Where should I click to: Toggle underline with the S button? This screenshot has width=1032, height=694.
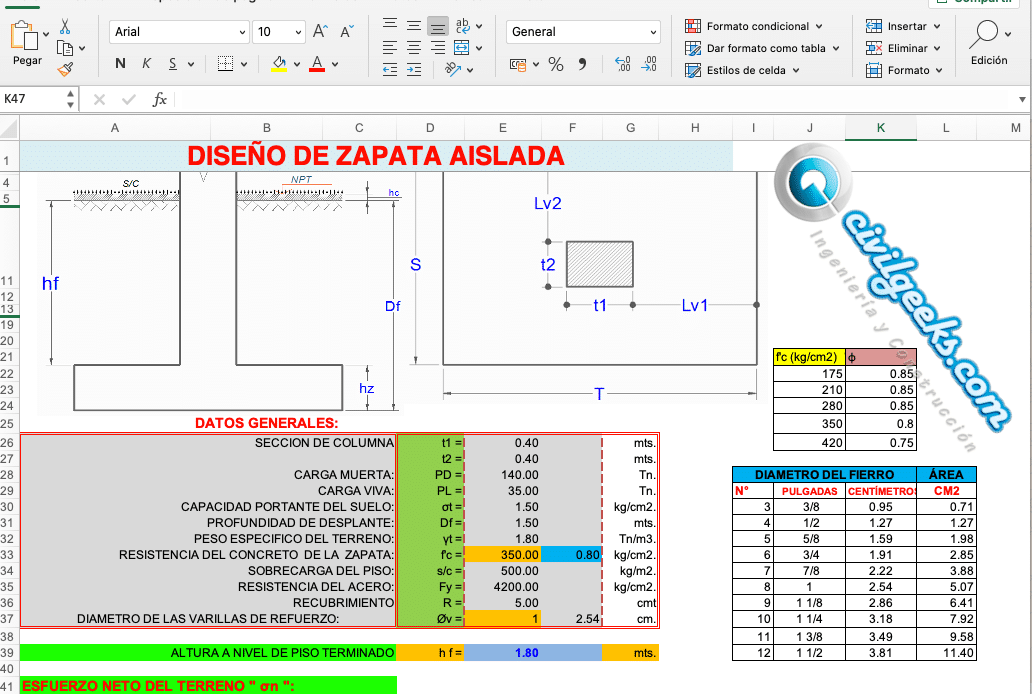point(172,64)
